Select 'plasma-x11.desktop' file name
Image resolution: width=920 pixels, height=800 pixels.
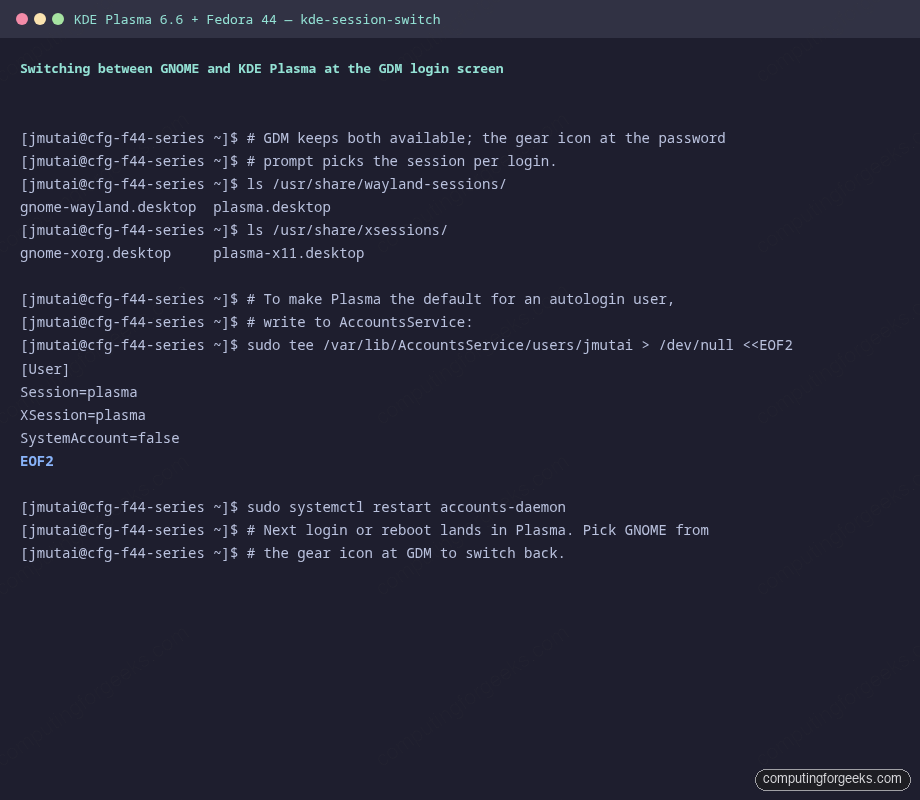tap(289, 254)
